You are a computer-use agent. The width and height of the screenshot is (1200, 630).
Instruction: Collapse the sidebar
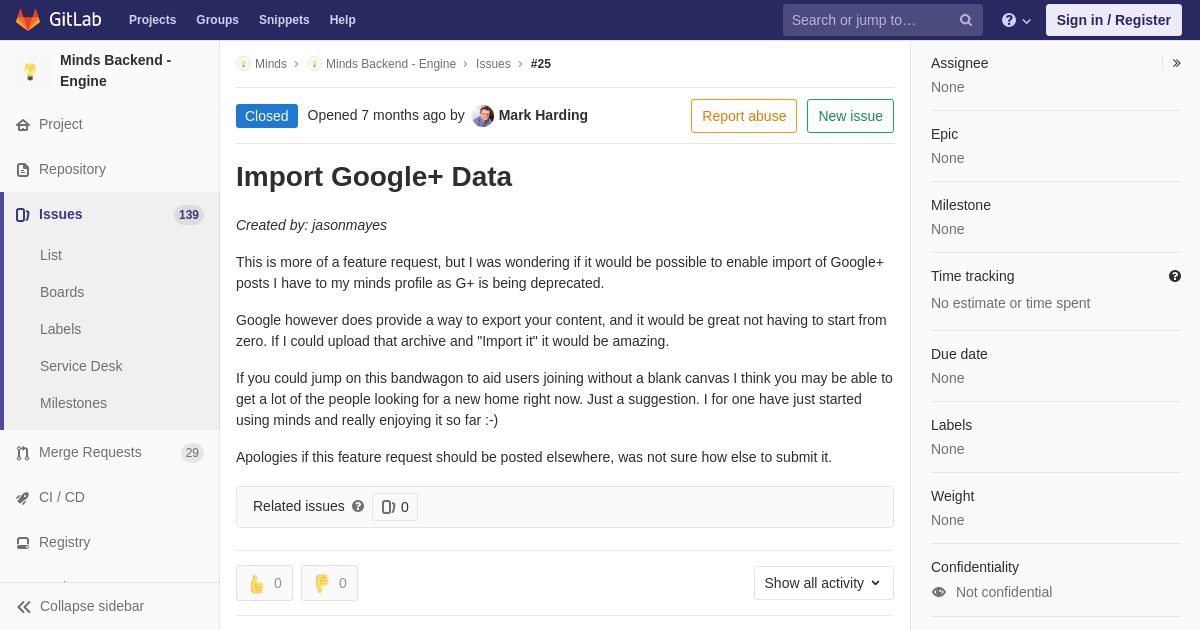[x=110, y=606]
